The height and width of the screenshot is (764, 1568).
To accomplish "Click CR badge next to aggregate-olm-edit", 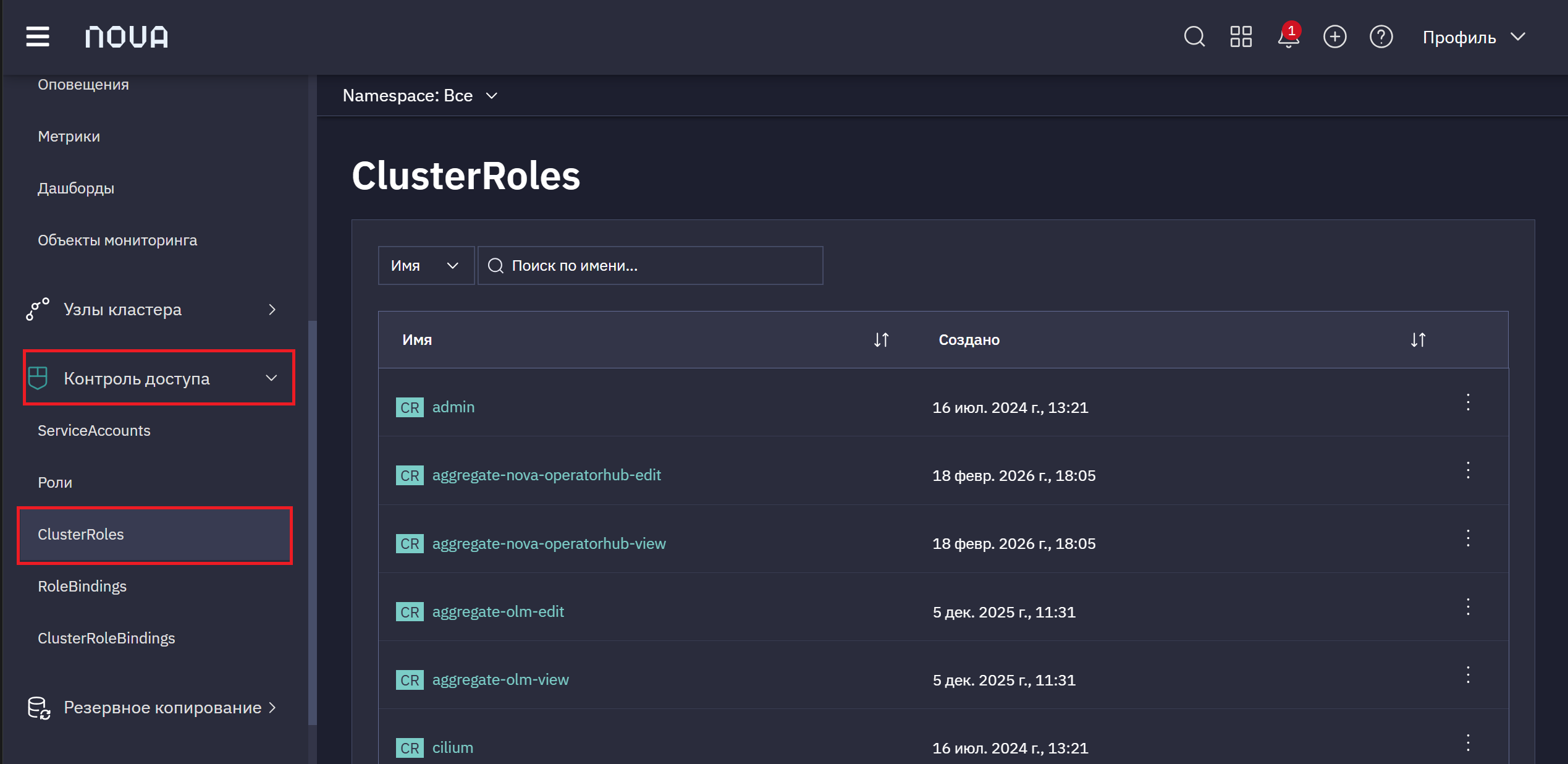I will tap(410, 613).
